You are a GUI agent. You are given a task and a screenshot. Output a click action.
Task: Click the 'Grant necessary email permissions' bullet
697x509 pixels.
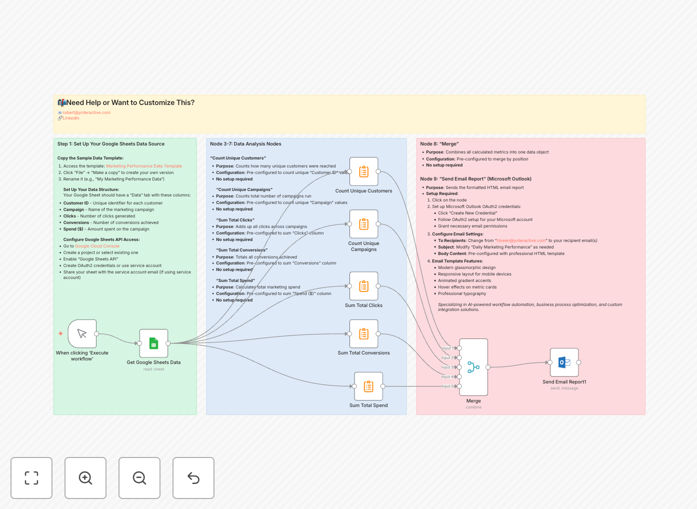(x=473, y=226)
